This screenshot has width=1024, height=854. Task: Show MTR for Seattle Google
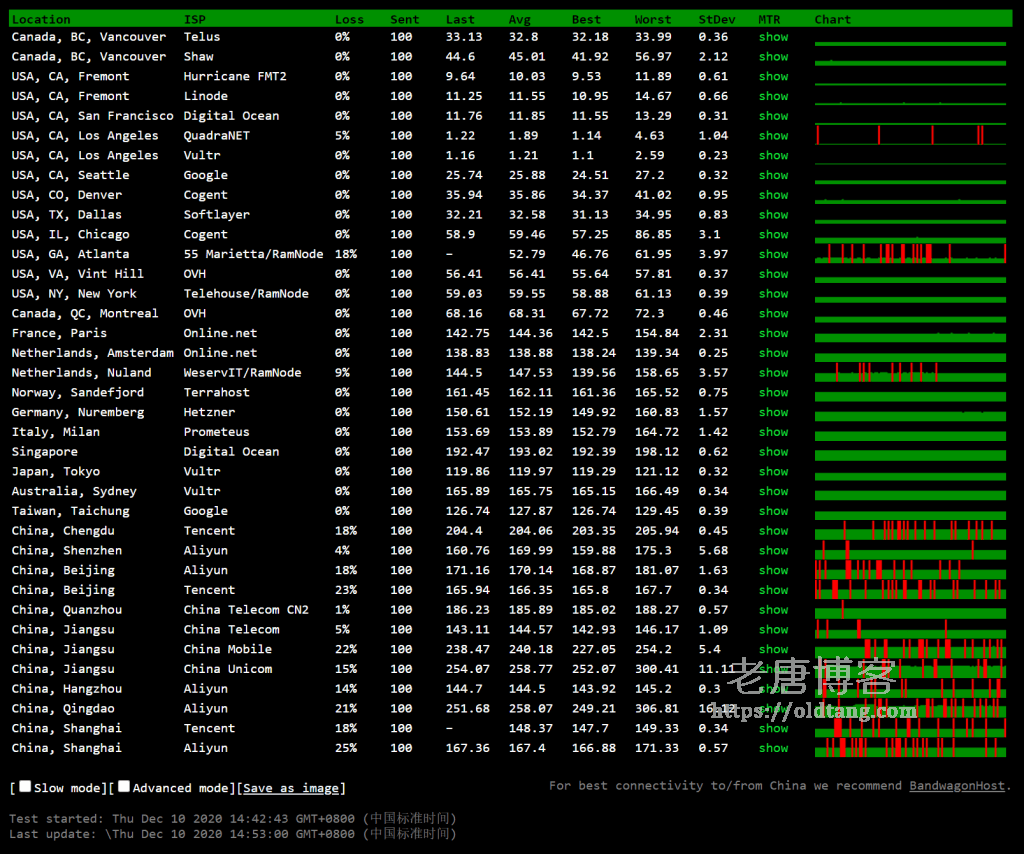(x=773, y=175)
